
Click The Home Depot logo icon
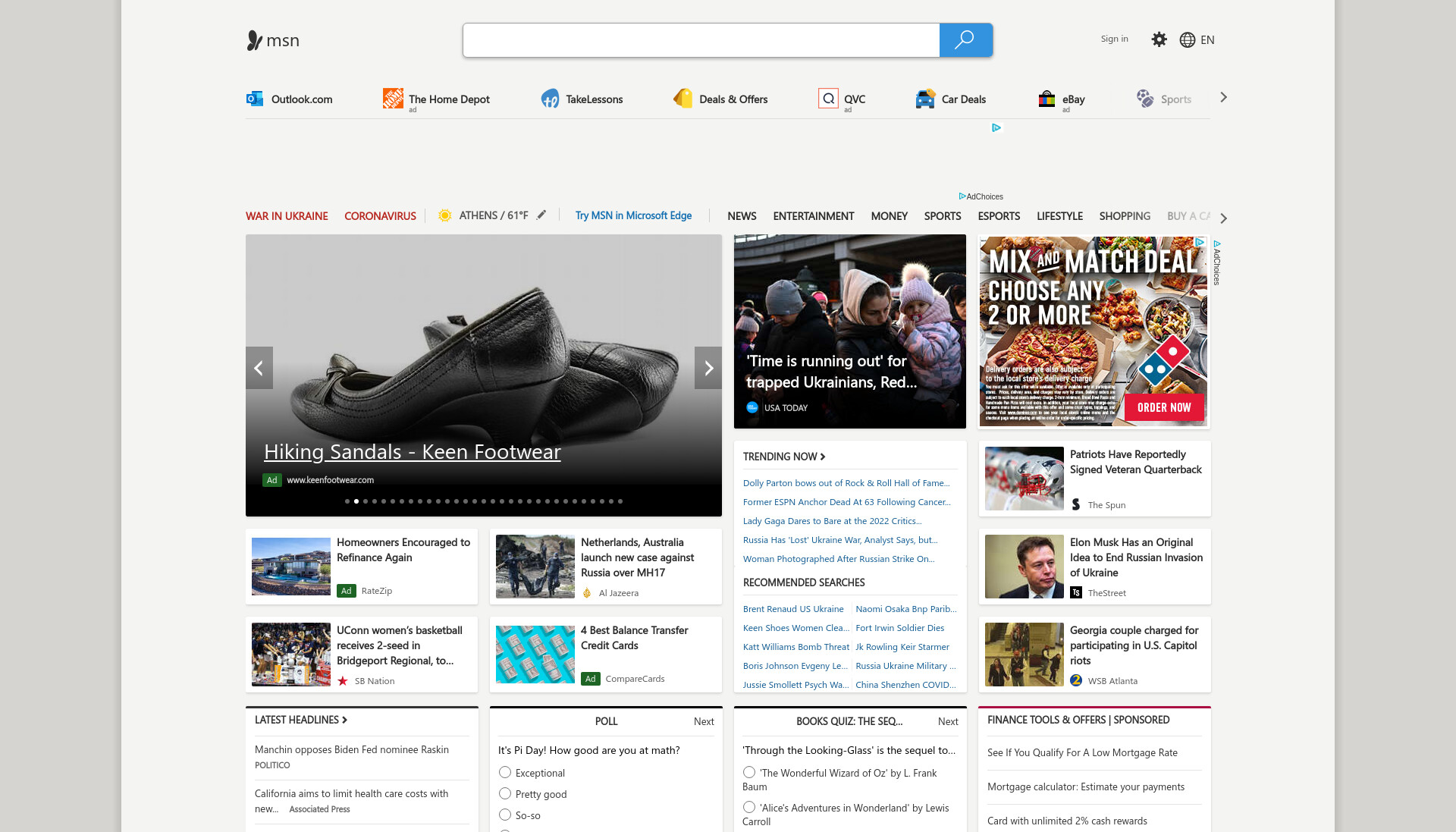pos(393,99)
